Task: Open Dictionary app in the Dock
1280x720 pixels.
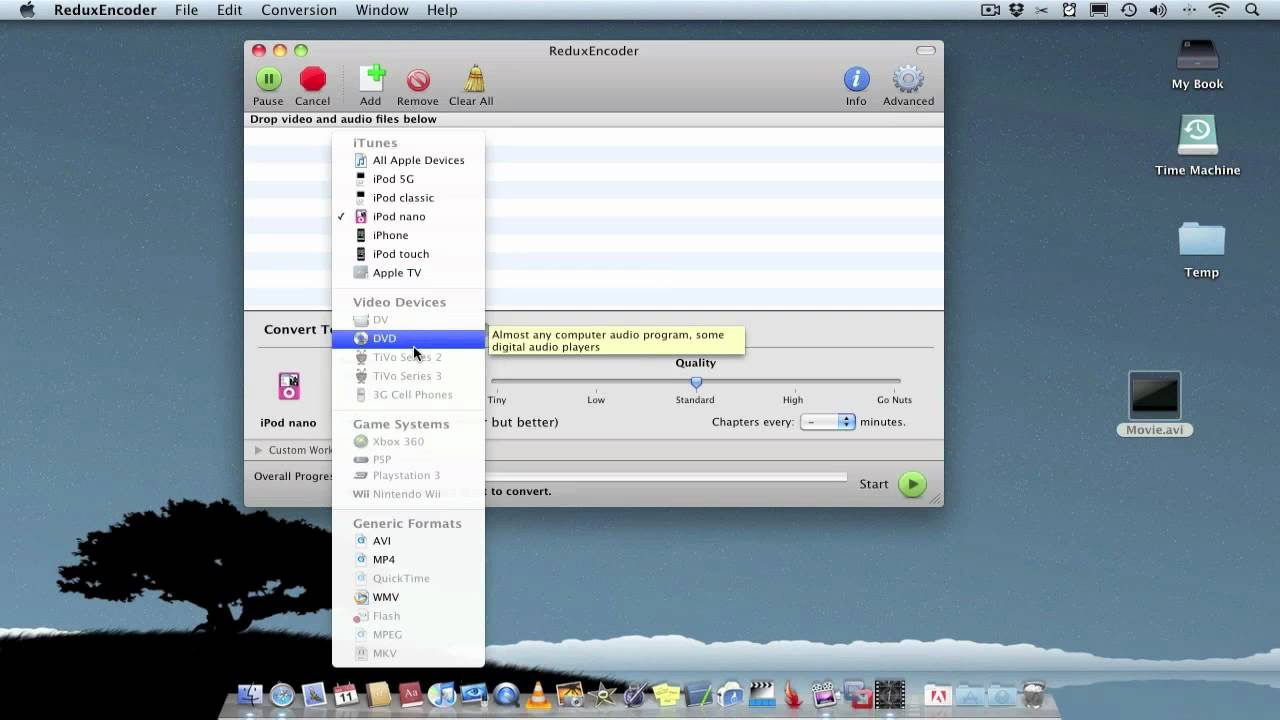Action: coord(410,694)
